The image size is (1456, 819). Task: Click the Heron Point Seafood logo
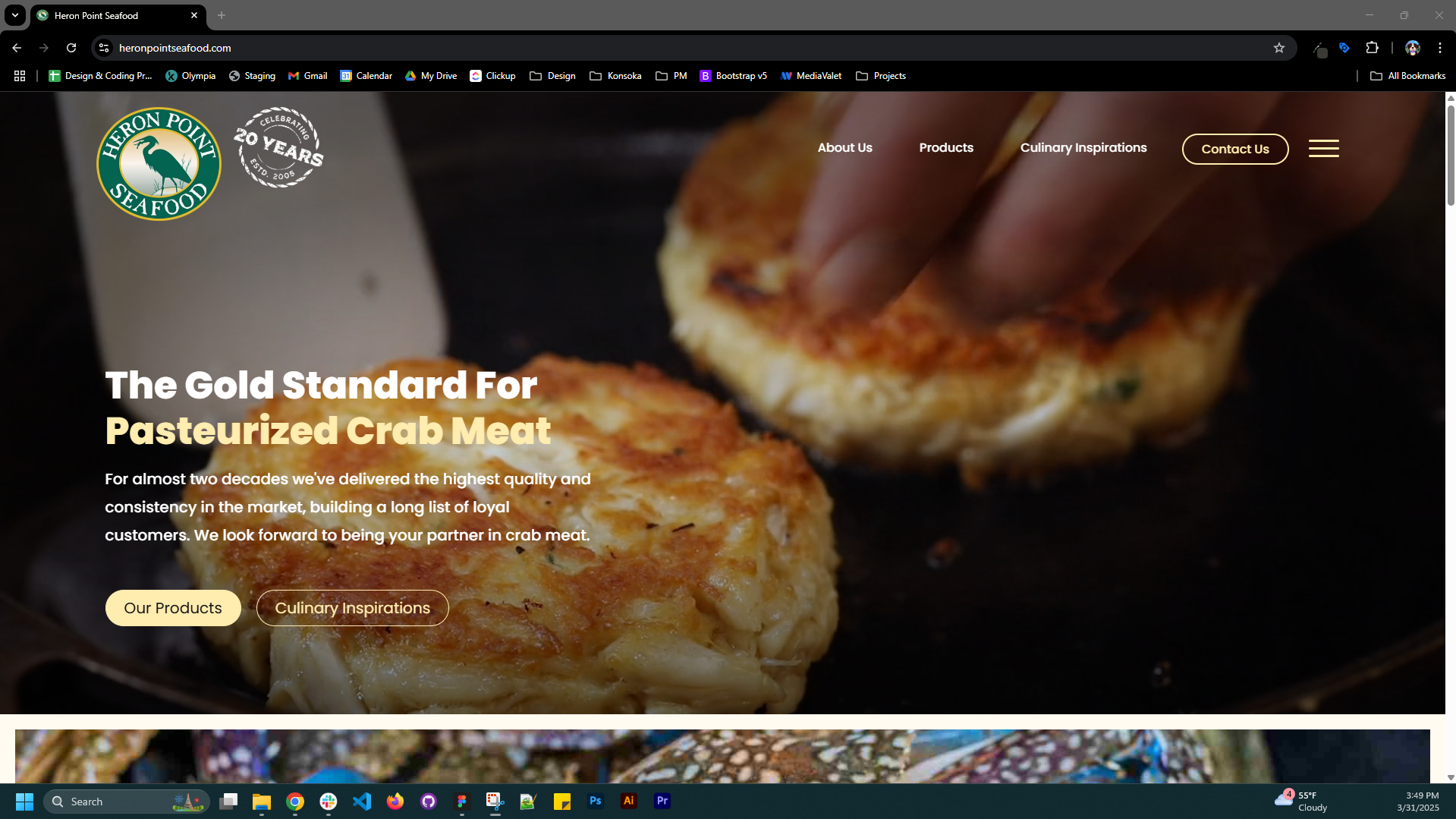(x=159, y=163)
